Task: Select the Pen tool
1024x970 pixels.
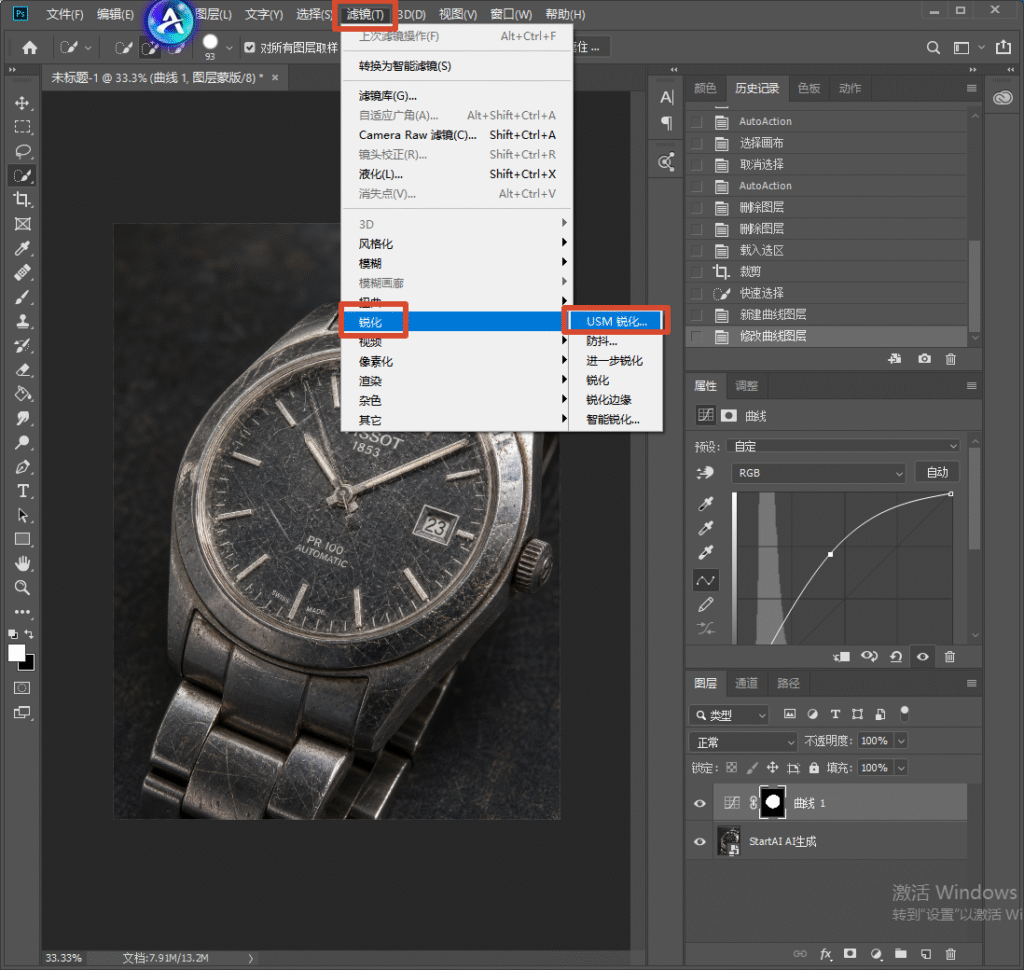Action: [x=22, y=467]
